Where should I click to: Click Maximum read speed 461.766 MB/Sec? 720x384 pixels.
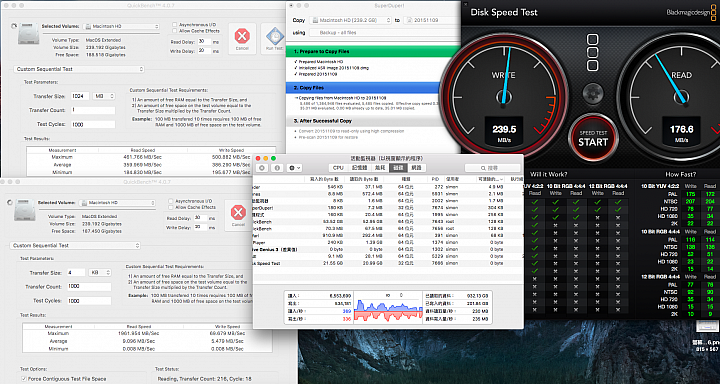[x=143, y=157]
